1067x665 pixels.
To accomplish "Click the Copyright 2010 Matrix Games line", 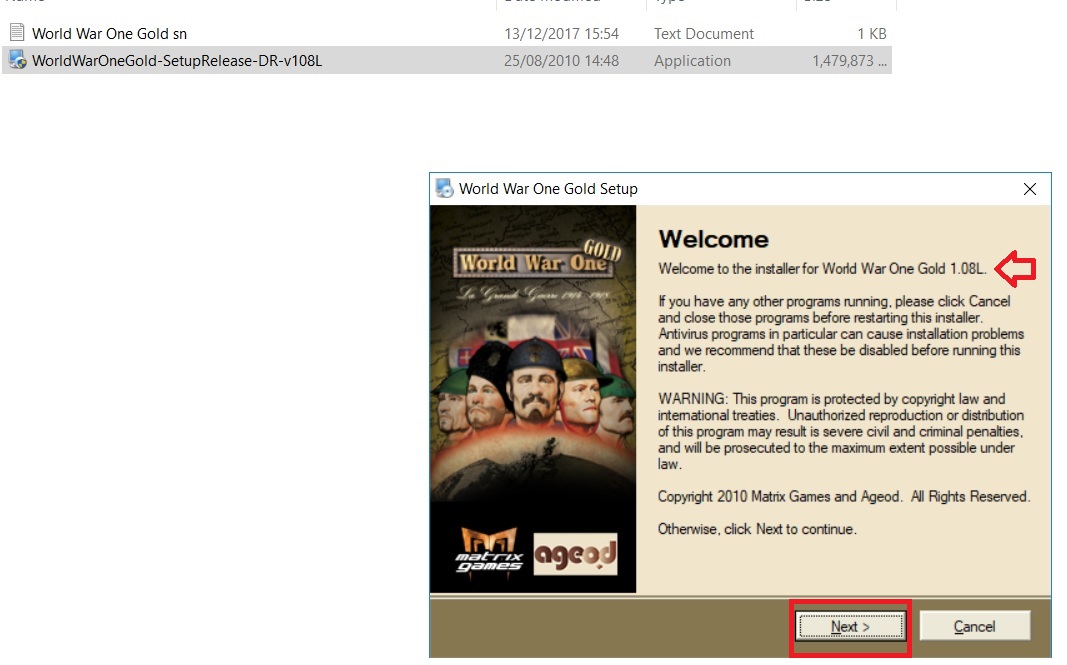I will click(x=844, y=496).
